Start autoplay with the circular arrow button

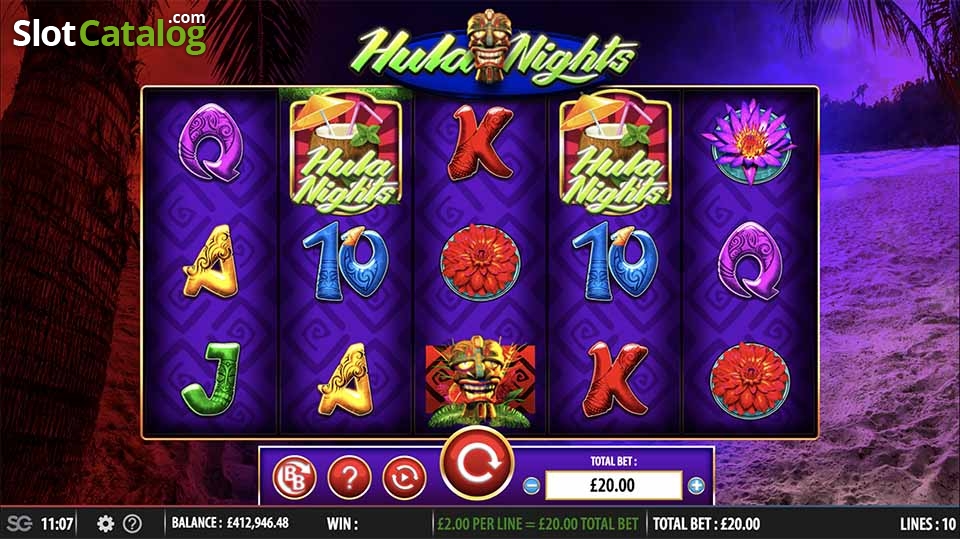pos(404,477)
